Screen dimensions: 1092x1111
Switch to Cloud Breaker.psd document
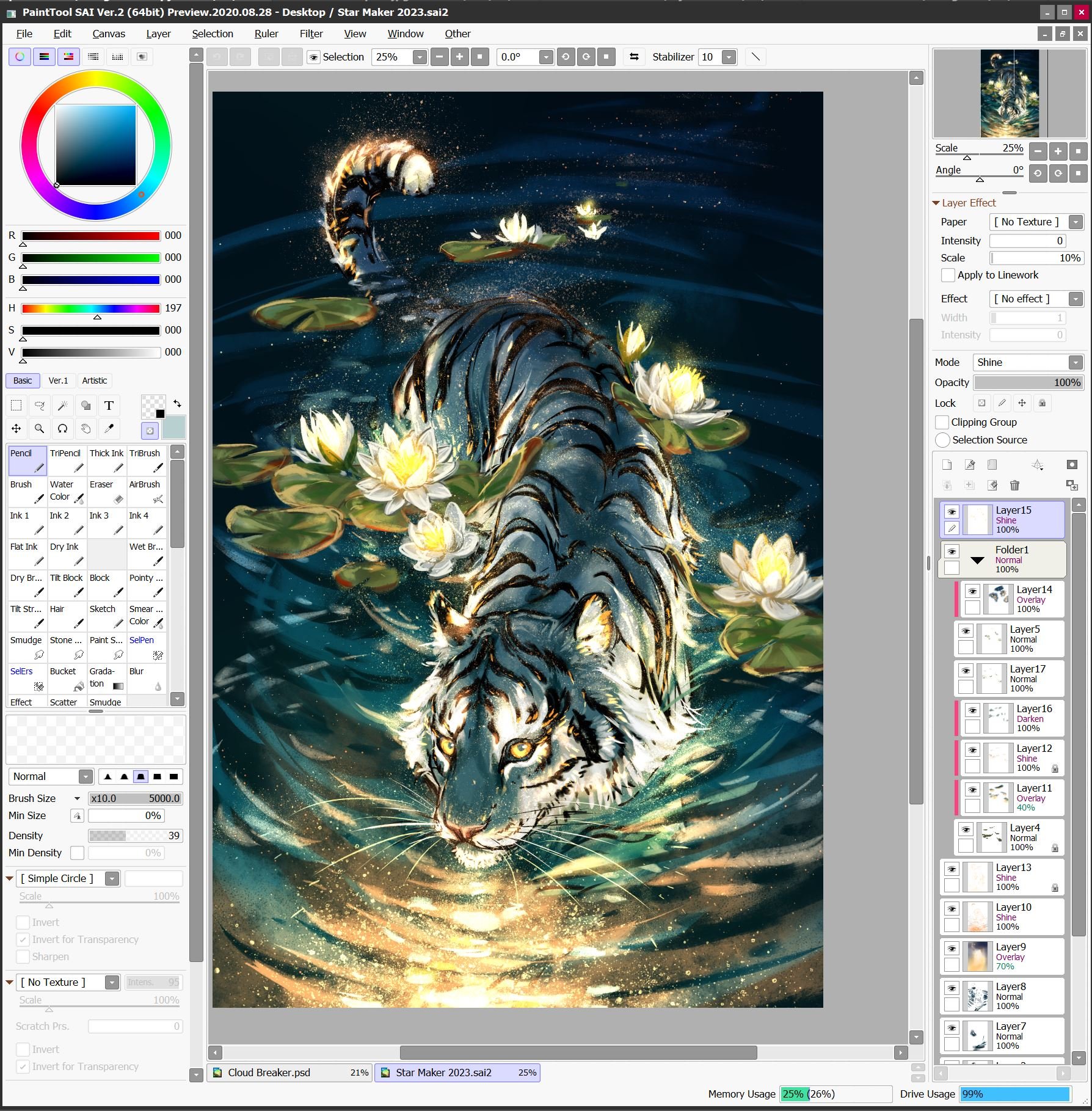tap(291, 1073)
